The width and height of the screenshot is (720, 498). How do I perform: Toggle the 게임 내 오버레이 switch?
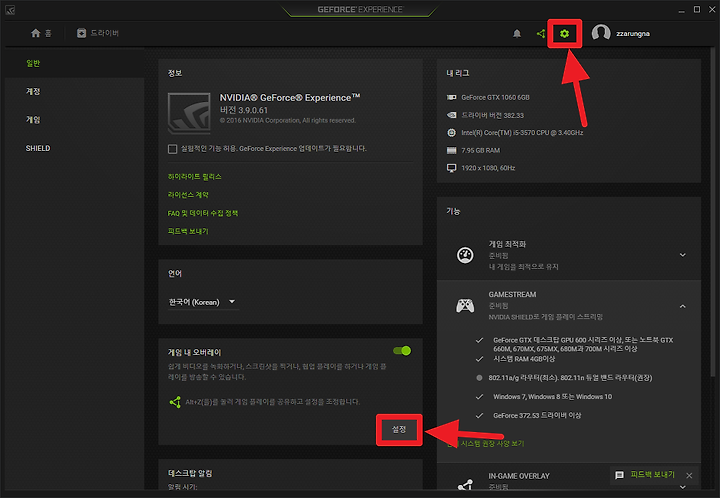[x=402, y=351]
